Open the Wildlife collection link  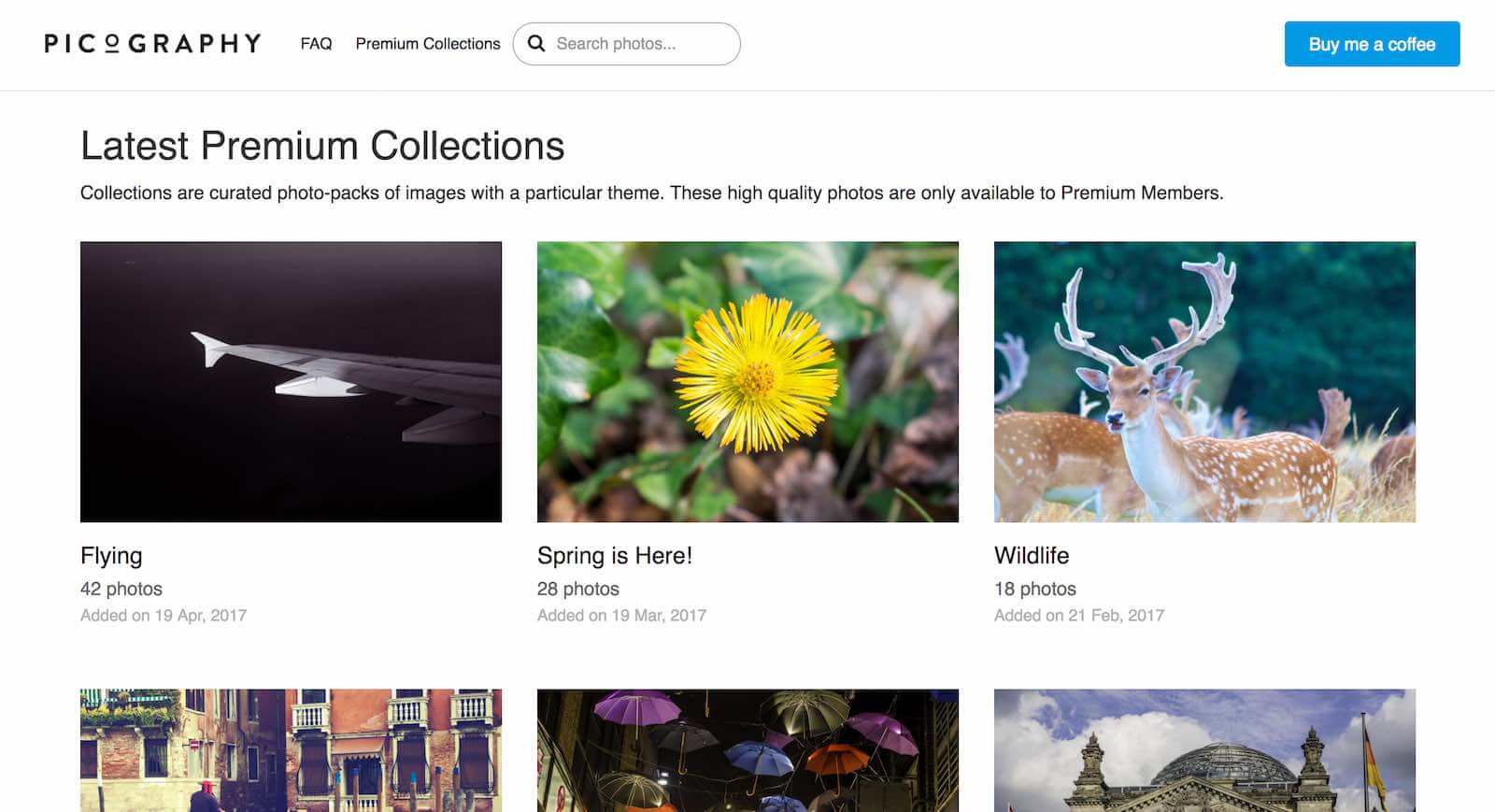(1032, 555)
